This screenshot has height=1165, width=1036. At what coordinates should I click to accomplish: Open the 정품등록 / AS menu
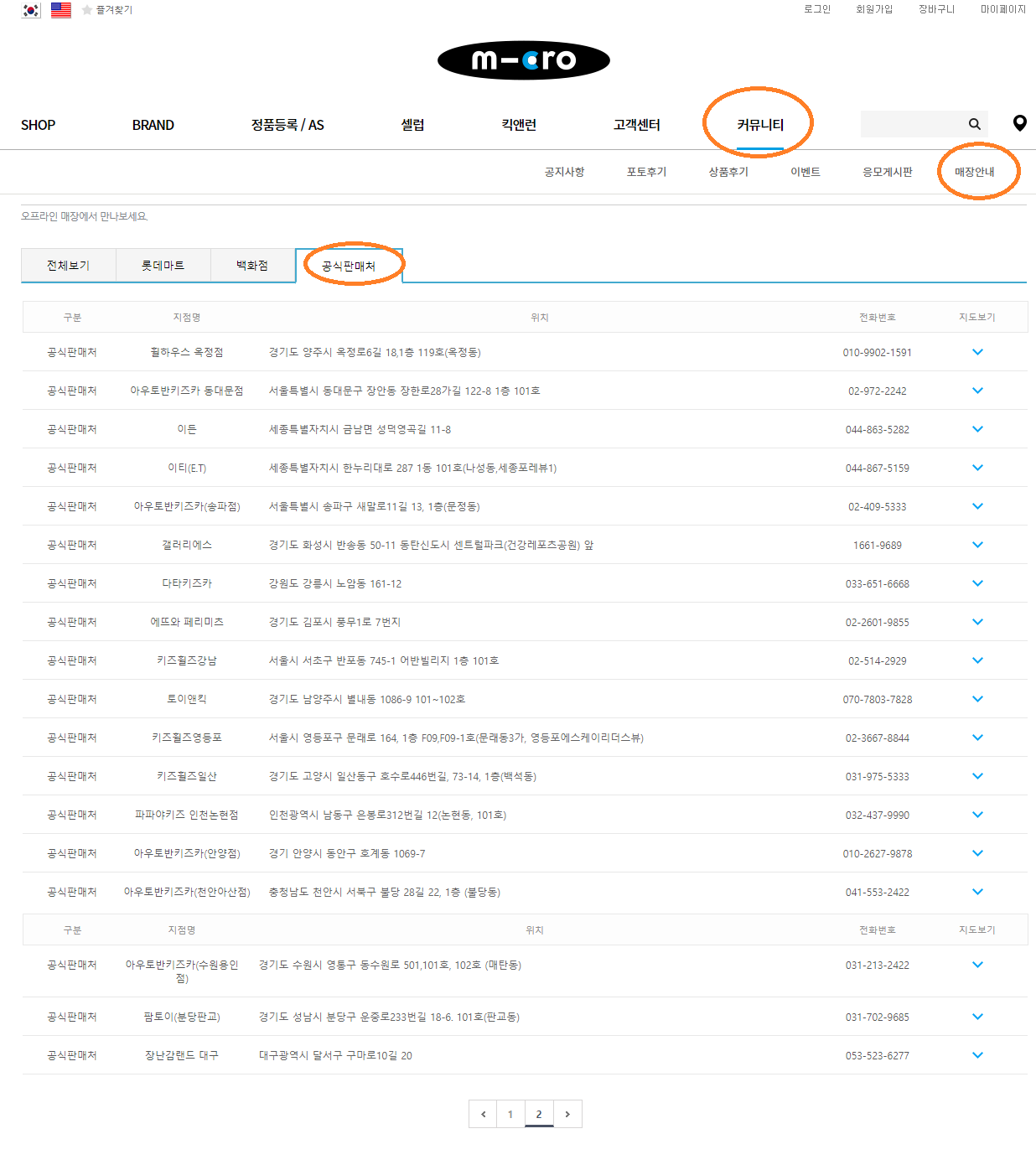click(x=287, y=125)
